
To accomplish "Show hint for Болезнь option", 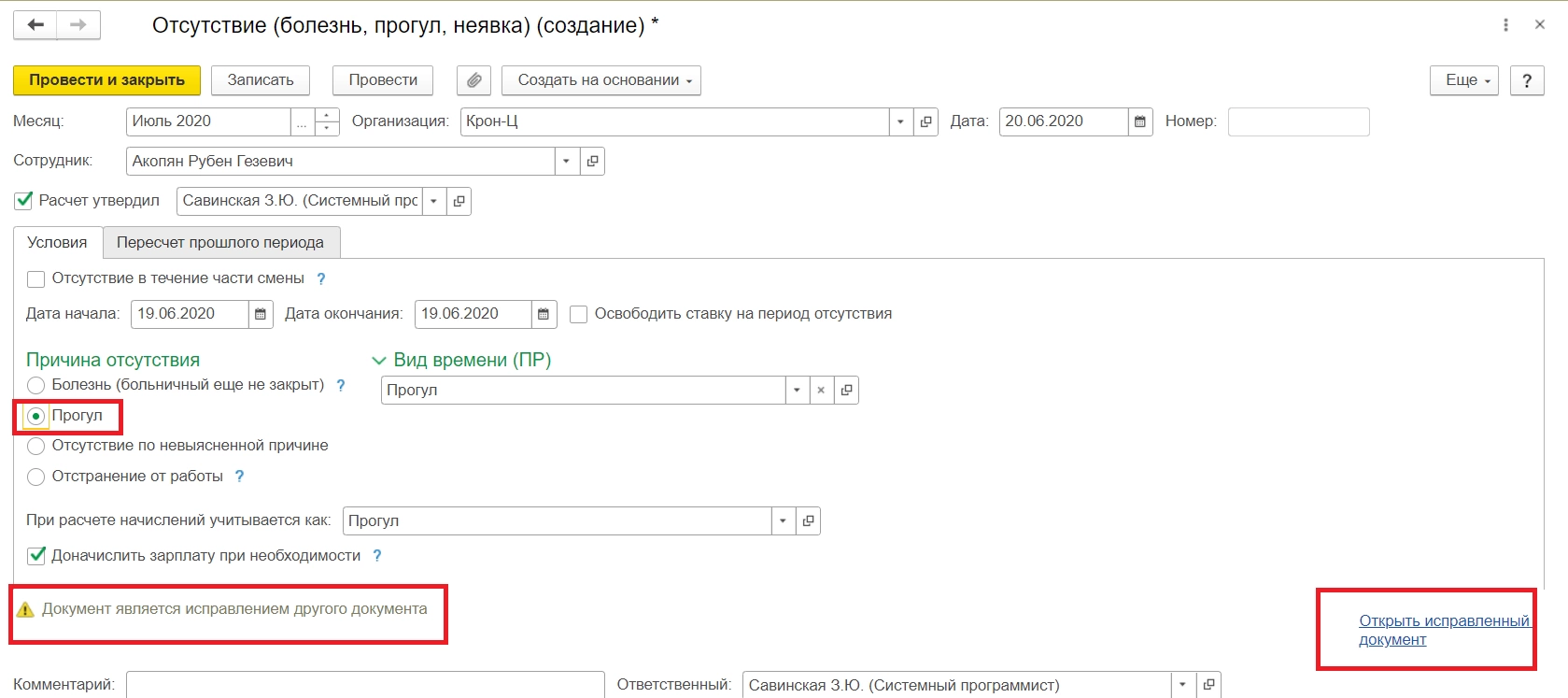I will click(341, 385).
